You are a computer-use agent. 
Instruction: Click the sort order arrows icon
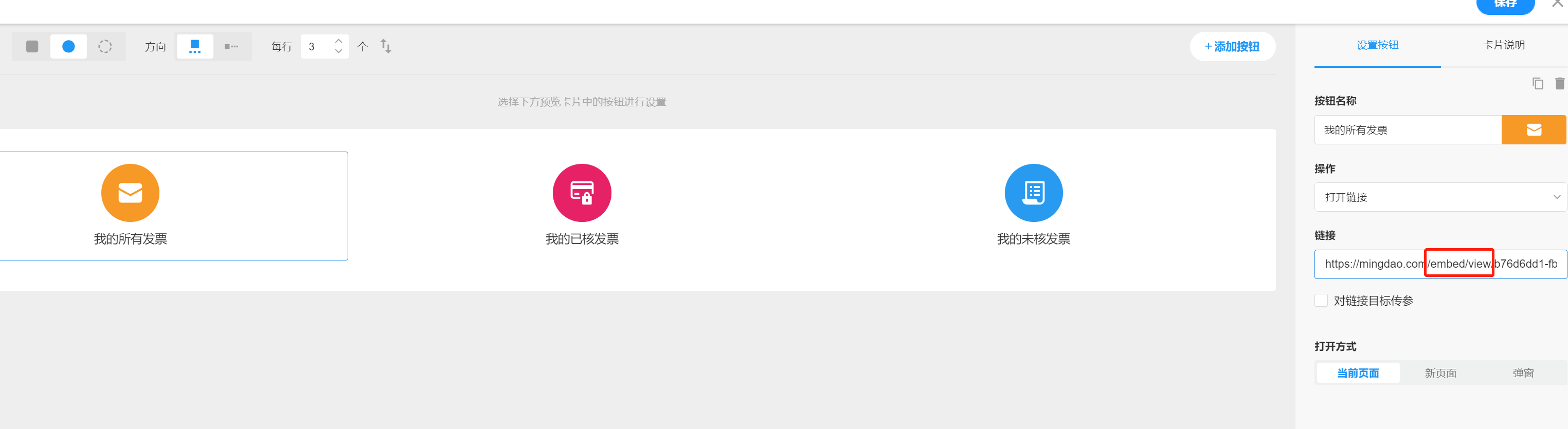[386, 46]
